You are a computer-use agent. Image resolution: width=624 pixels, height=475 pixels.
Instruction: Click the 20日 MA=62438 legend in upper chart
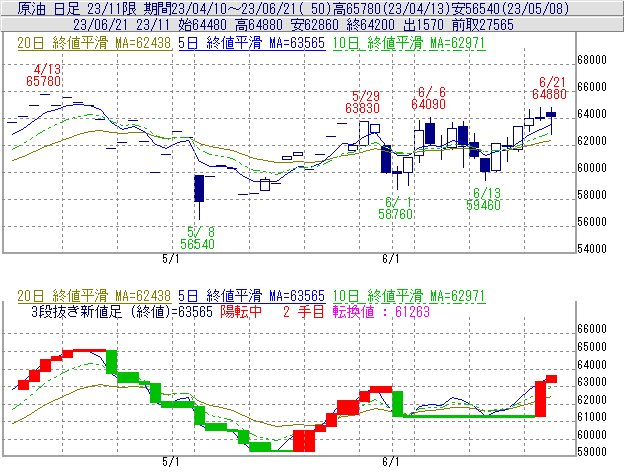pos(94,43)
